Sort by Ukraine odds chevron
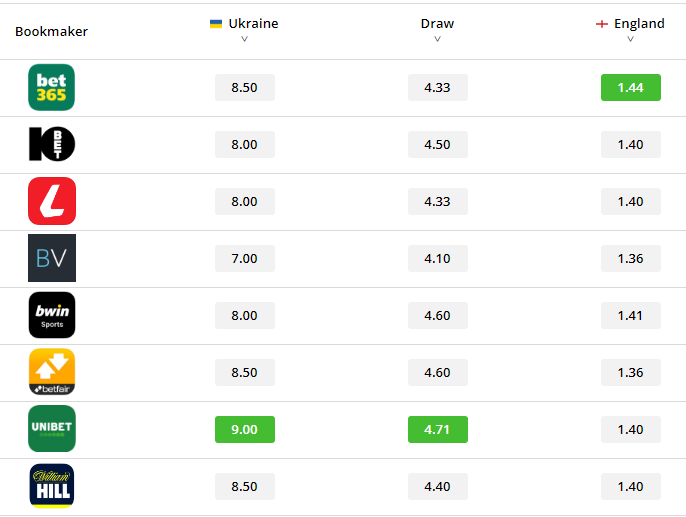The width and height of the screenshot is (686, 517). (x=245, y=39)
